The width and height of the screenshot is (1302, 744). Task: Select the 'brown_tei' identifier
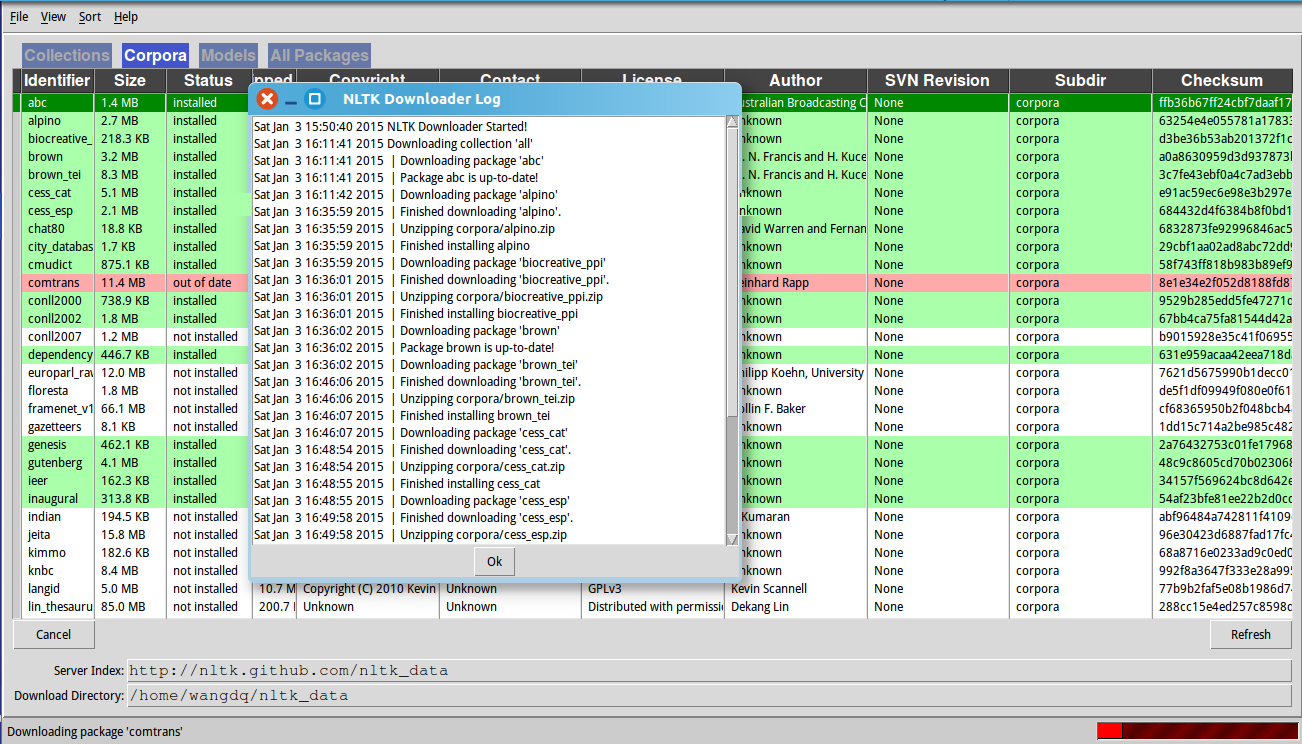click(x=53, y=175)
